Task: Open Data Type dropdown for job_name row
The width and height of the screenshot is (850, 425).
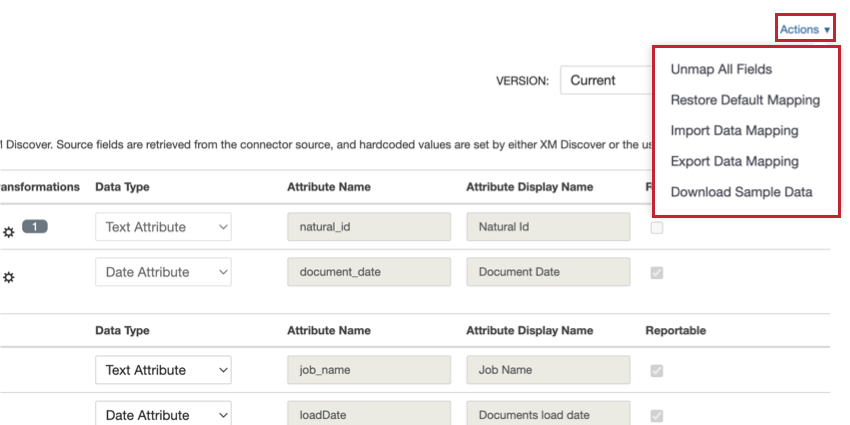Action: click(x=163, y=370)
